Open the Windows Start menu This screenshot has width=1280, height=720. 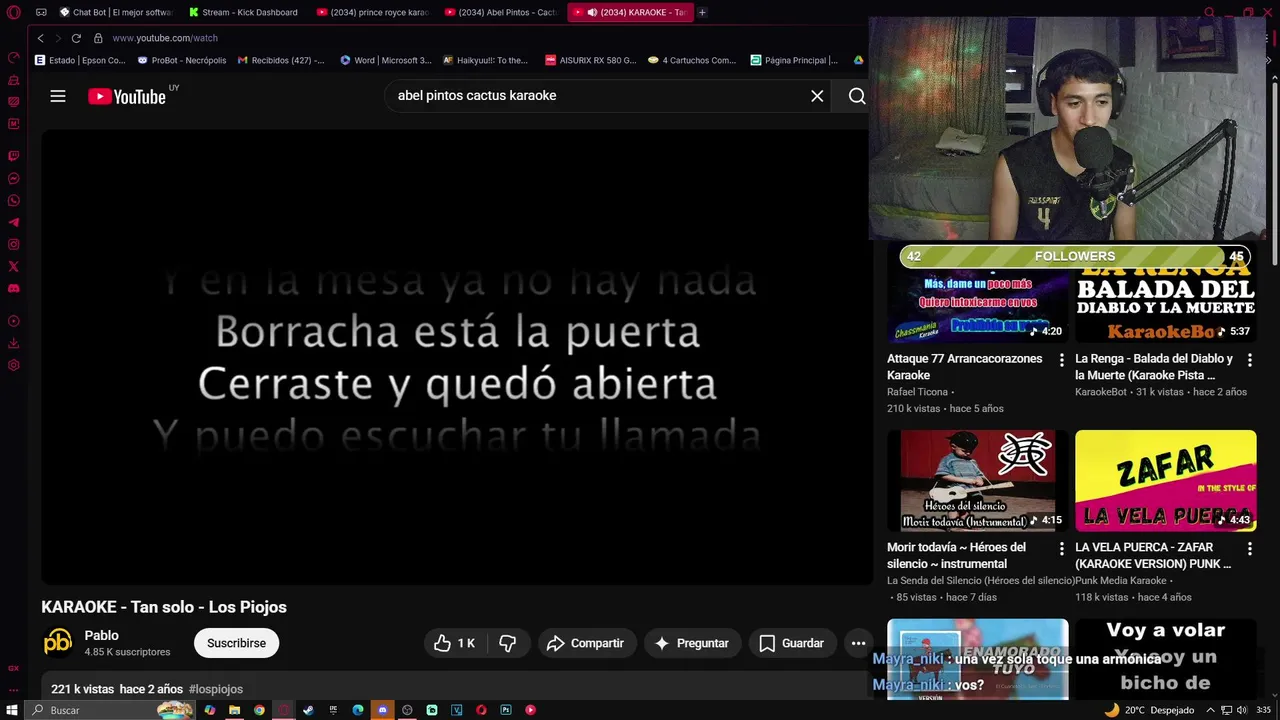[12, 710]
